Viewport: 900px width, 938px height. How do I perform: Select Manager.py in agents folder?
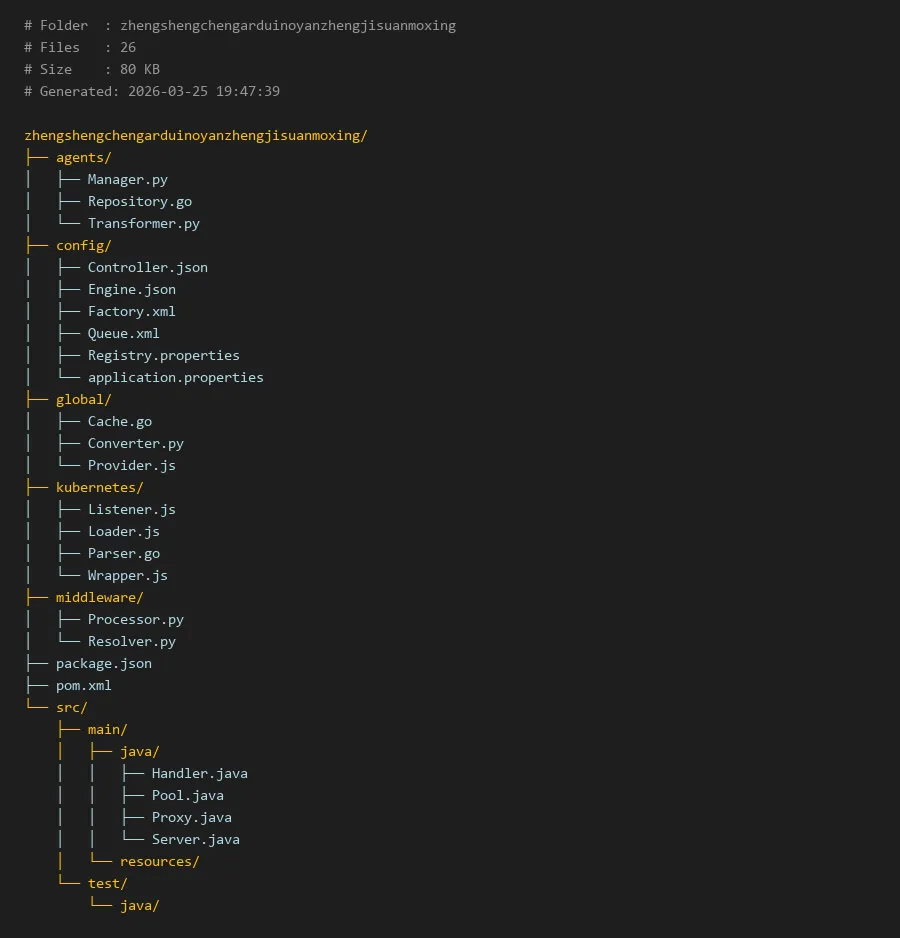(x=127, y=179)
